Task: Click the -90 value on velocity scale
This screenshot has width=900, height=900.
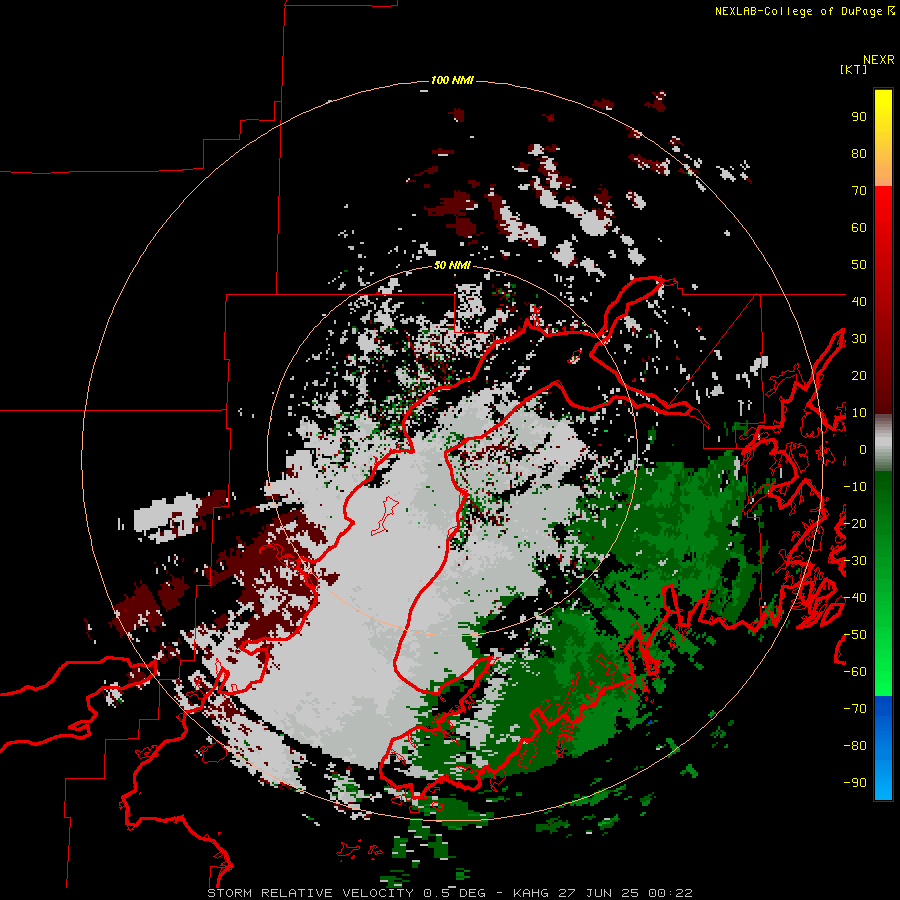Action: click(x=855, y=783)
